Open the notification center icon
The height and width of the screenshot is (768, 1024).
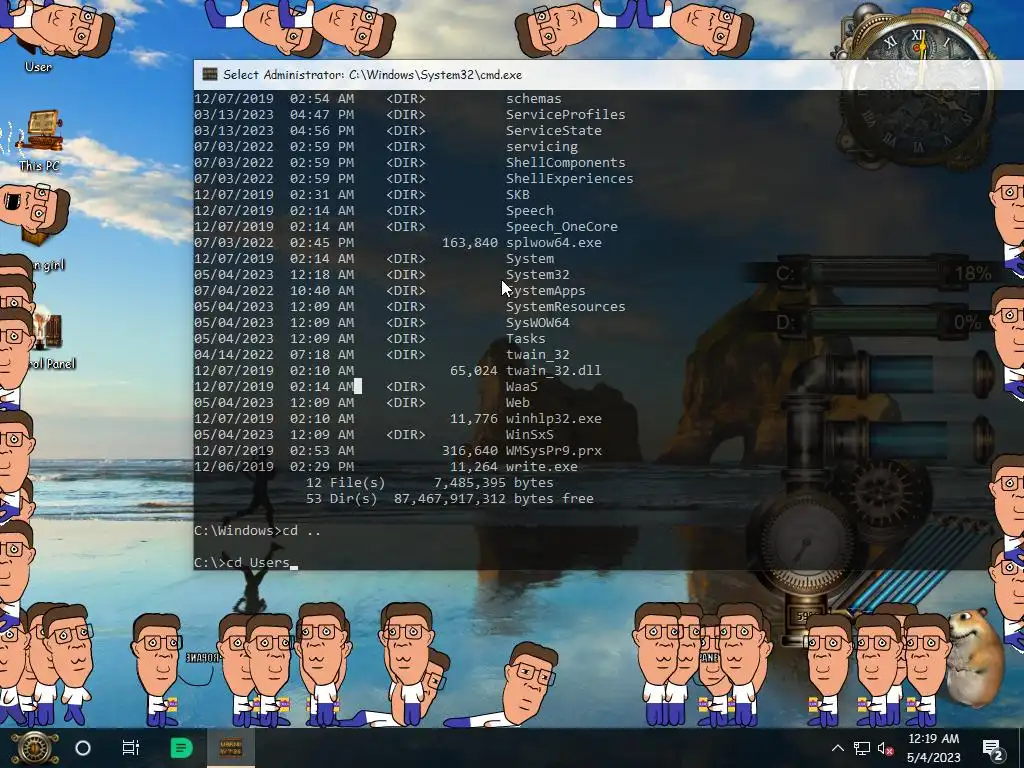click(x=993, y=749)
